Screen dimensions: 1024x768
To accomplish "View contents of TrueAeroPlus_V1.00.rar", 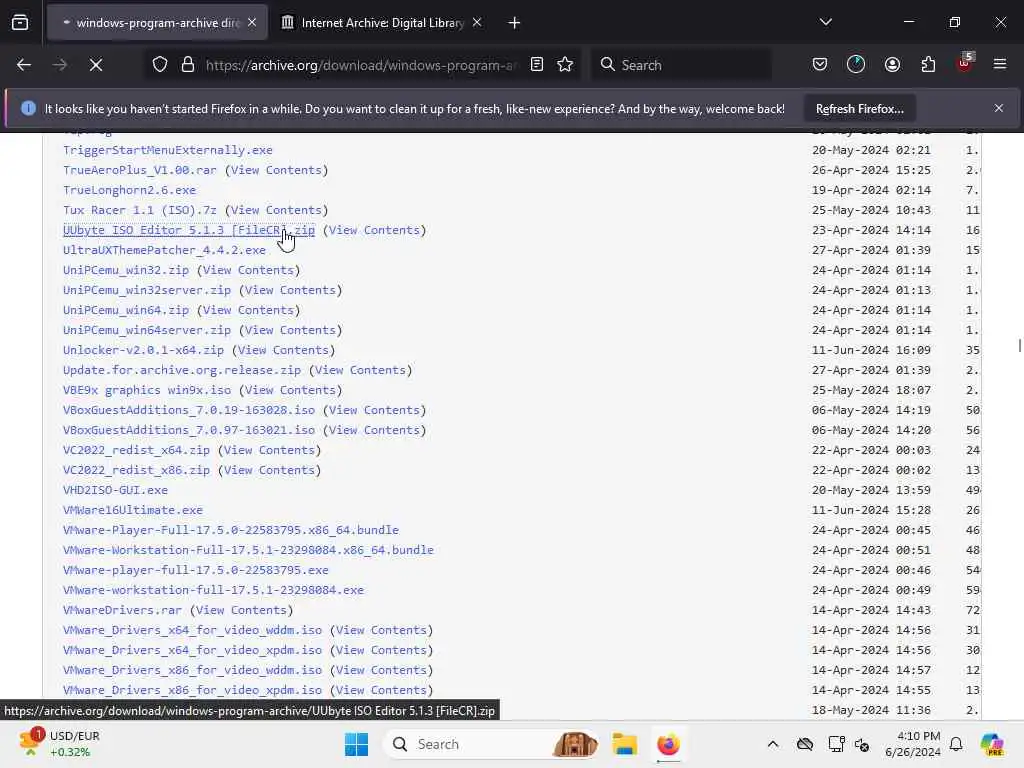I will [x=276, y=170].
